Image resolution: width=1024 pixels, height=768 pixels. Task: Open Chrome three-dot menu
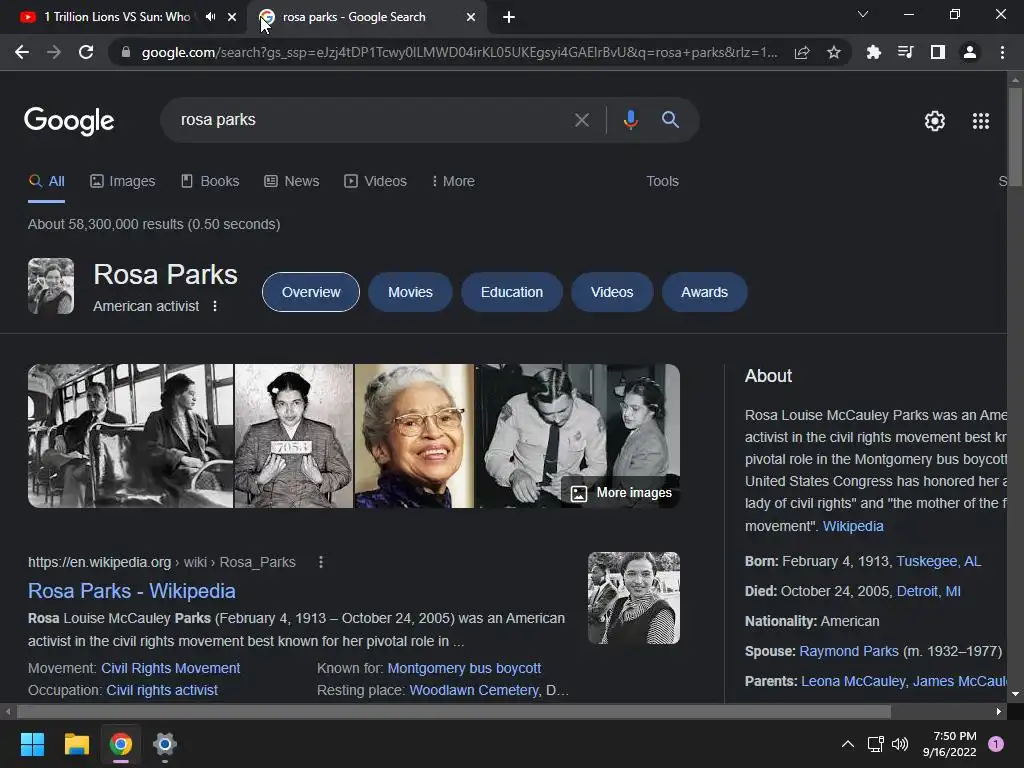pos(1002,52)
